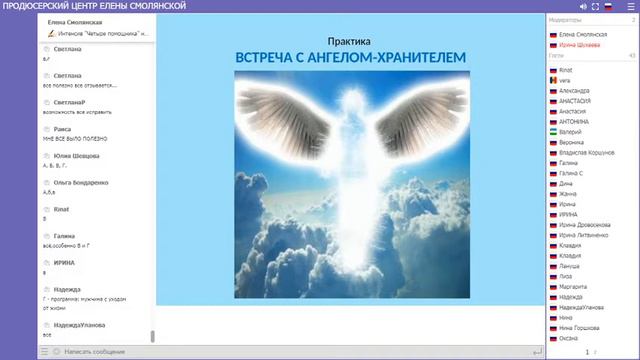Select guest Лиза in the list
Image resolution: width=640 pixels, height=360 pixels.
(x=565, y=276)
